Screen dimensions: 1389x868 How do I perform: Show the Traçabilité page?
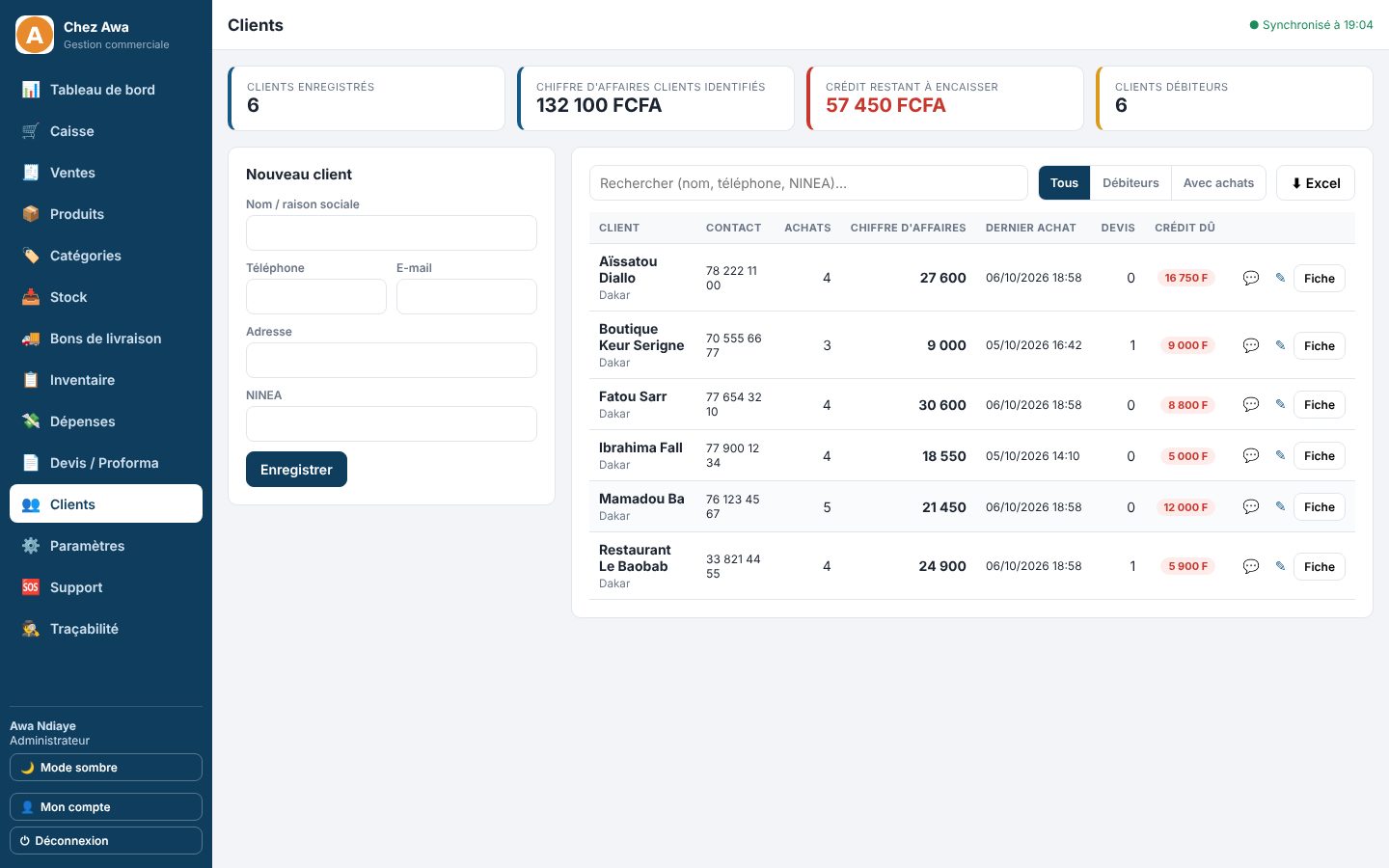(x=106, y=629)
